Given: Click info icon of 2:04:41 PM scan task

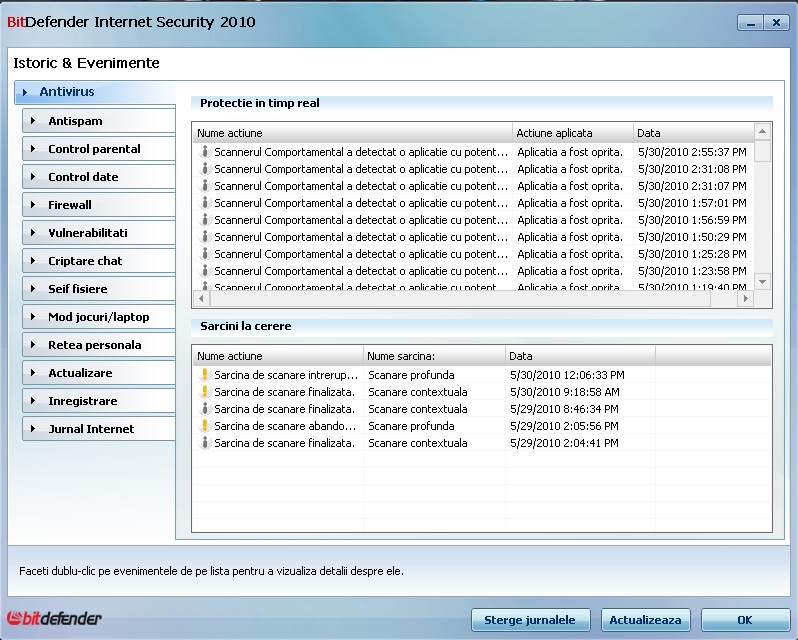Looking at the screenshot, I should click(x=205, y=443).
